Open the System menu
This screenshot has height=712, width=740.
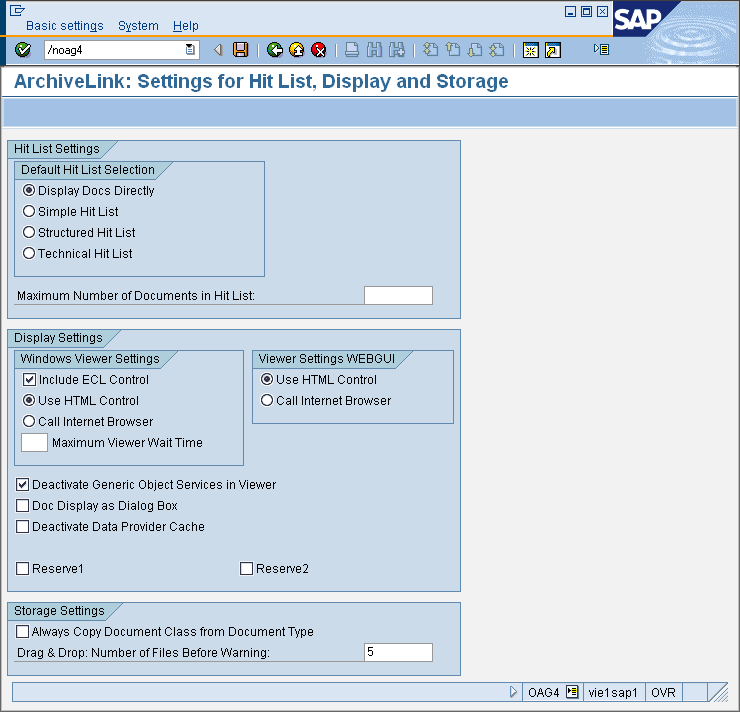pos(138,26)
